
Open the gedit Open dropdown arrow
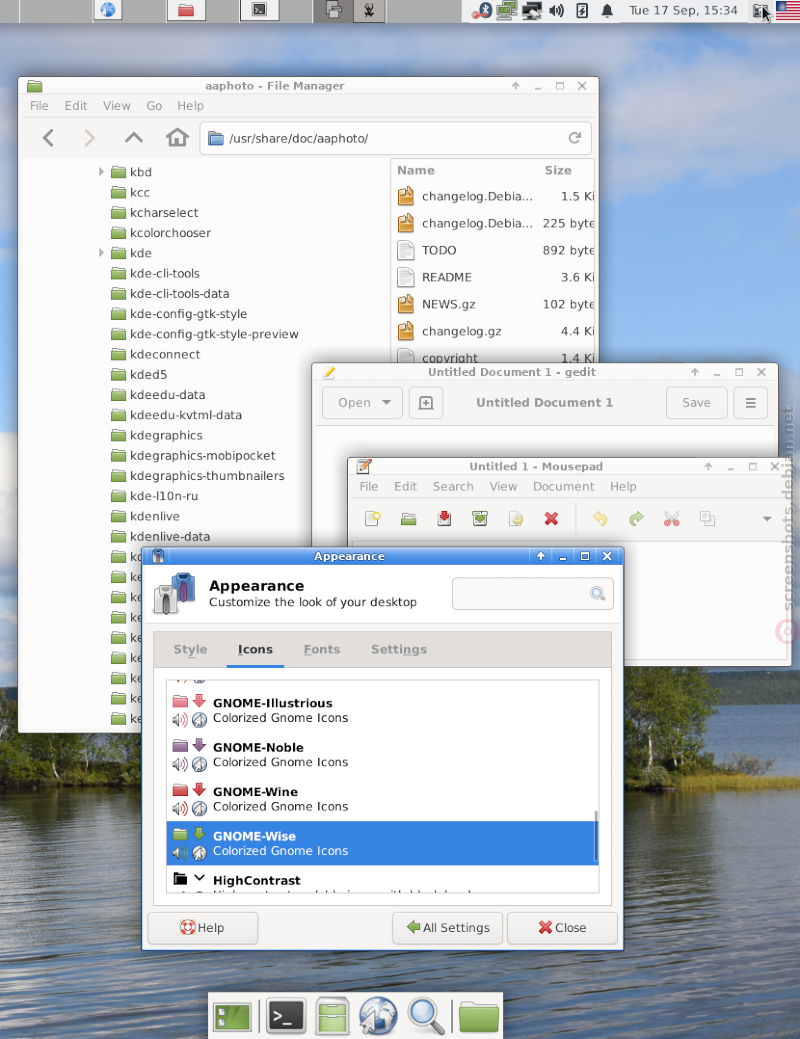coord(386,402)
